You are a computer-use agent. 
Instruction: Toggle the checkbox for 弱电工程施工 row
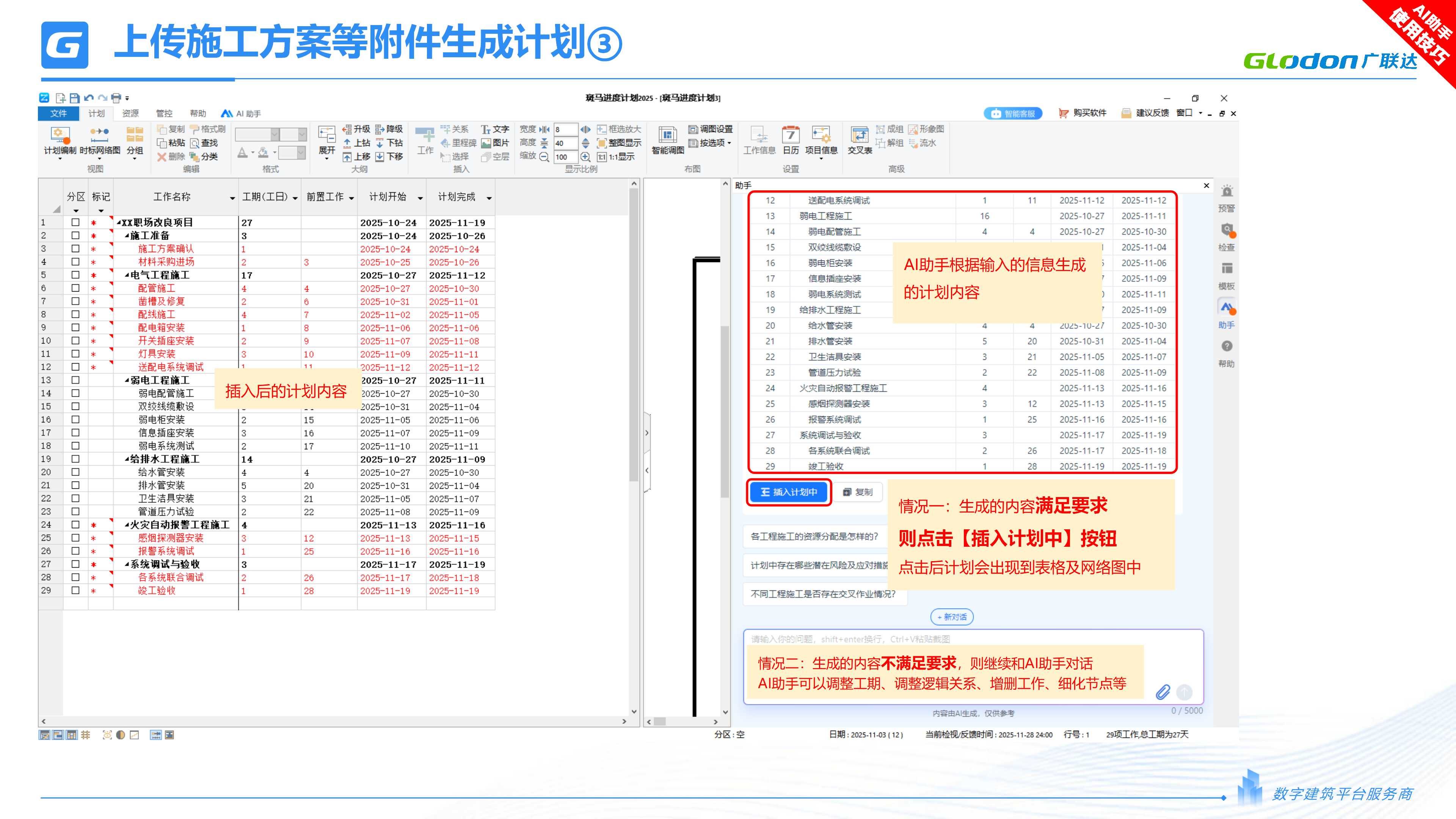click(75, 380)
